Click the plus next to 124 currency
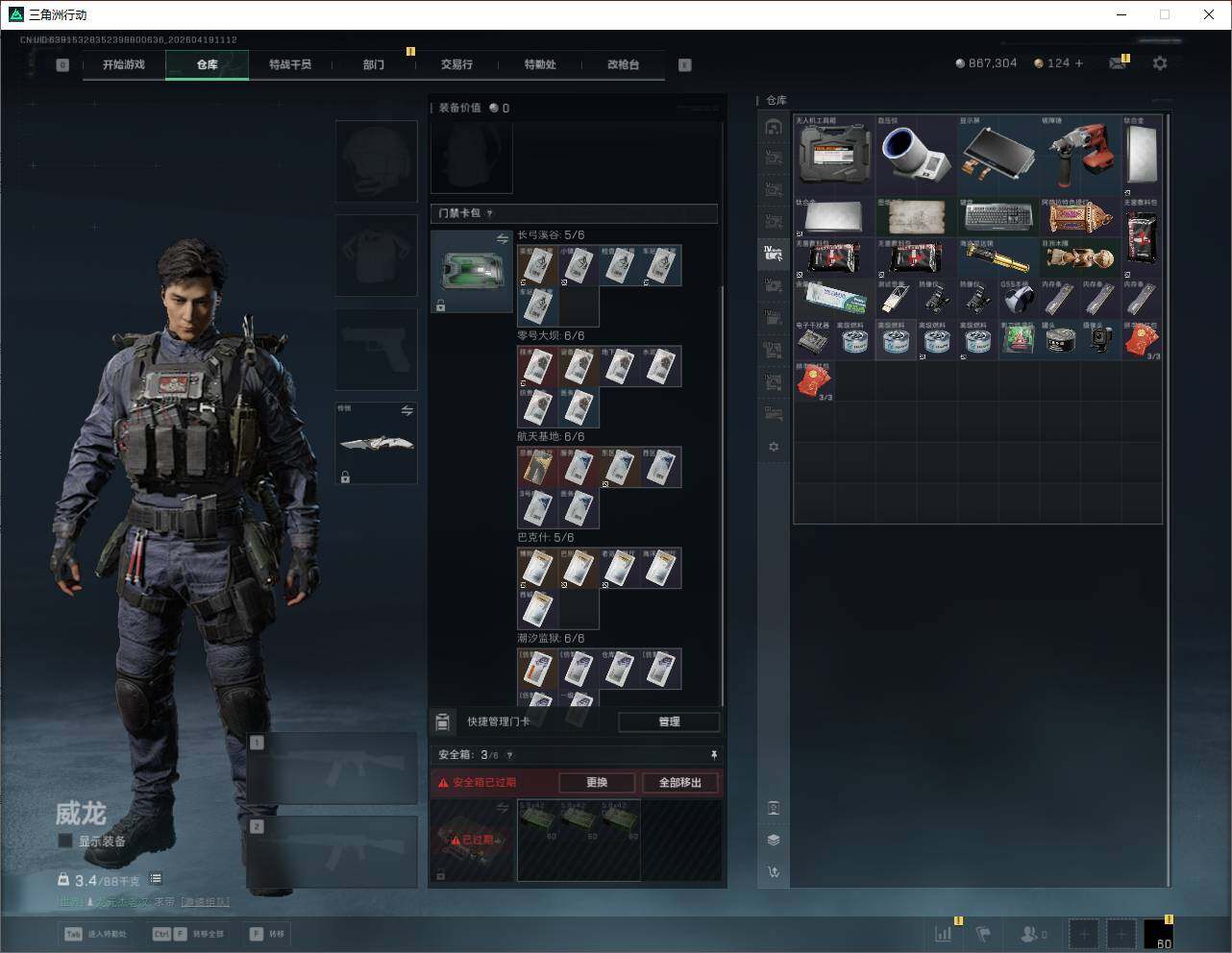Image resolution: width=1232 pixels, height=953 pixels. [1079, 63]
